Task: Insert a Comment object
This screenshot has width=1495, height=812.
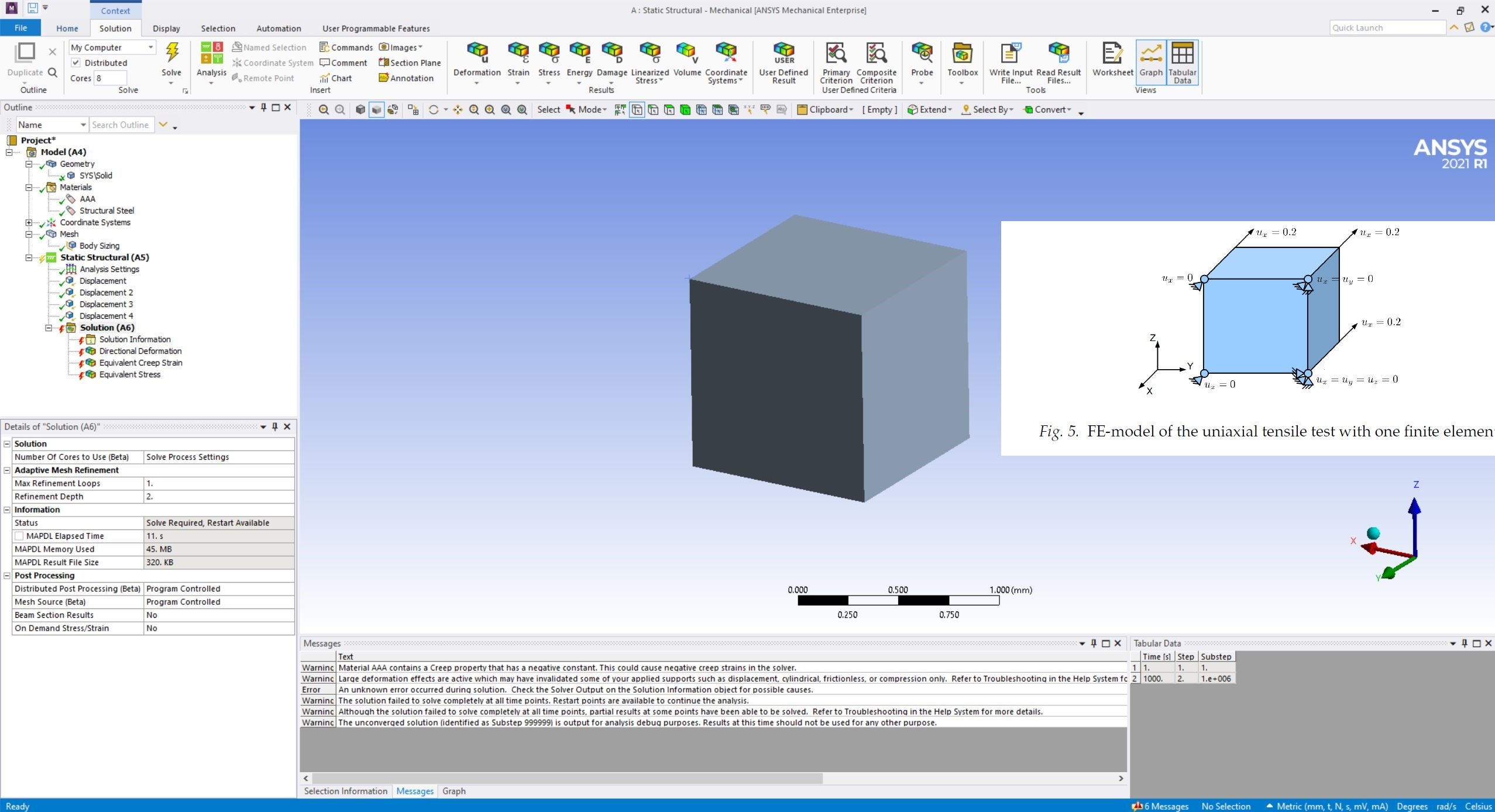Action: [x=343, y=63]
